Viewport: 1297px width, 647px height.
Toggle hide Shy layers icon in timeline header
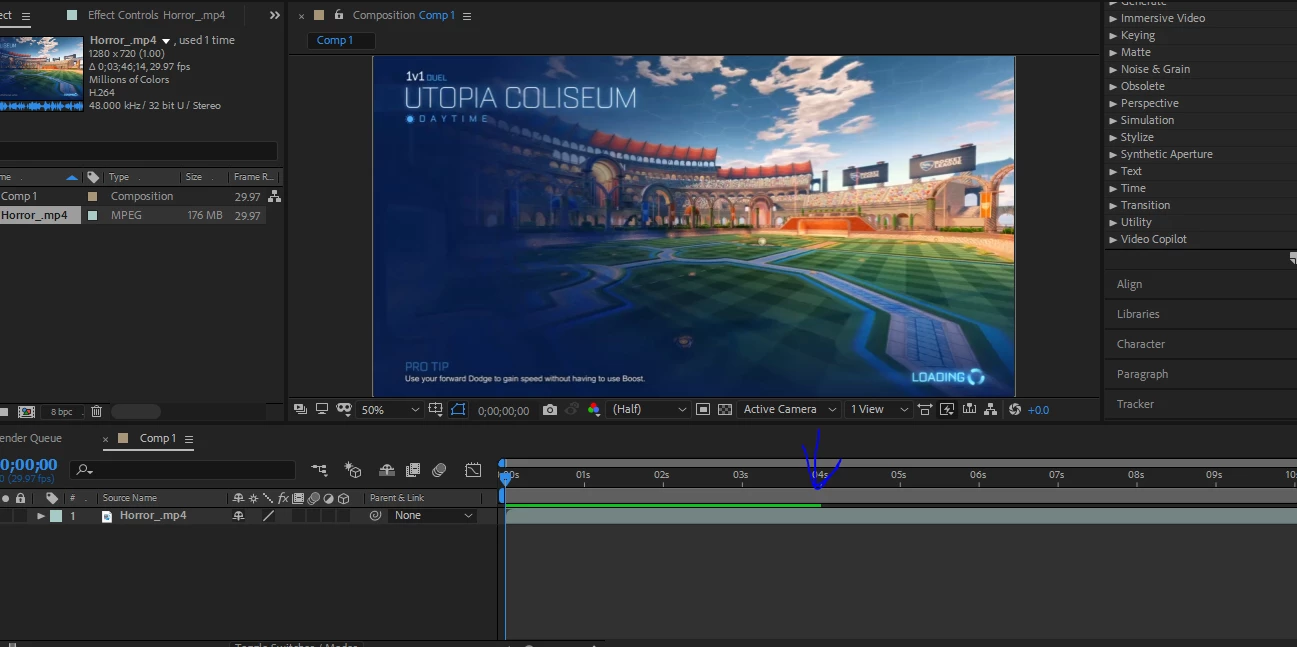tap(387, 469)
